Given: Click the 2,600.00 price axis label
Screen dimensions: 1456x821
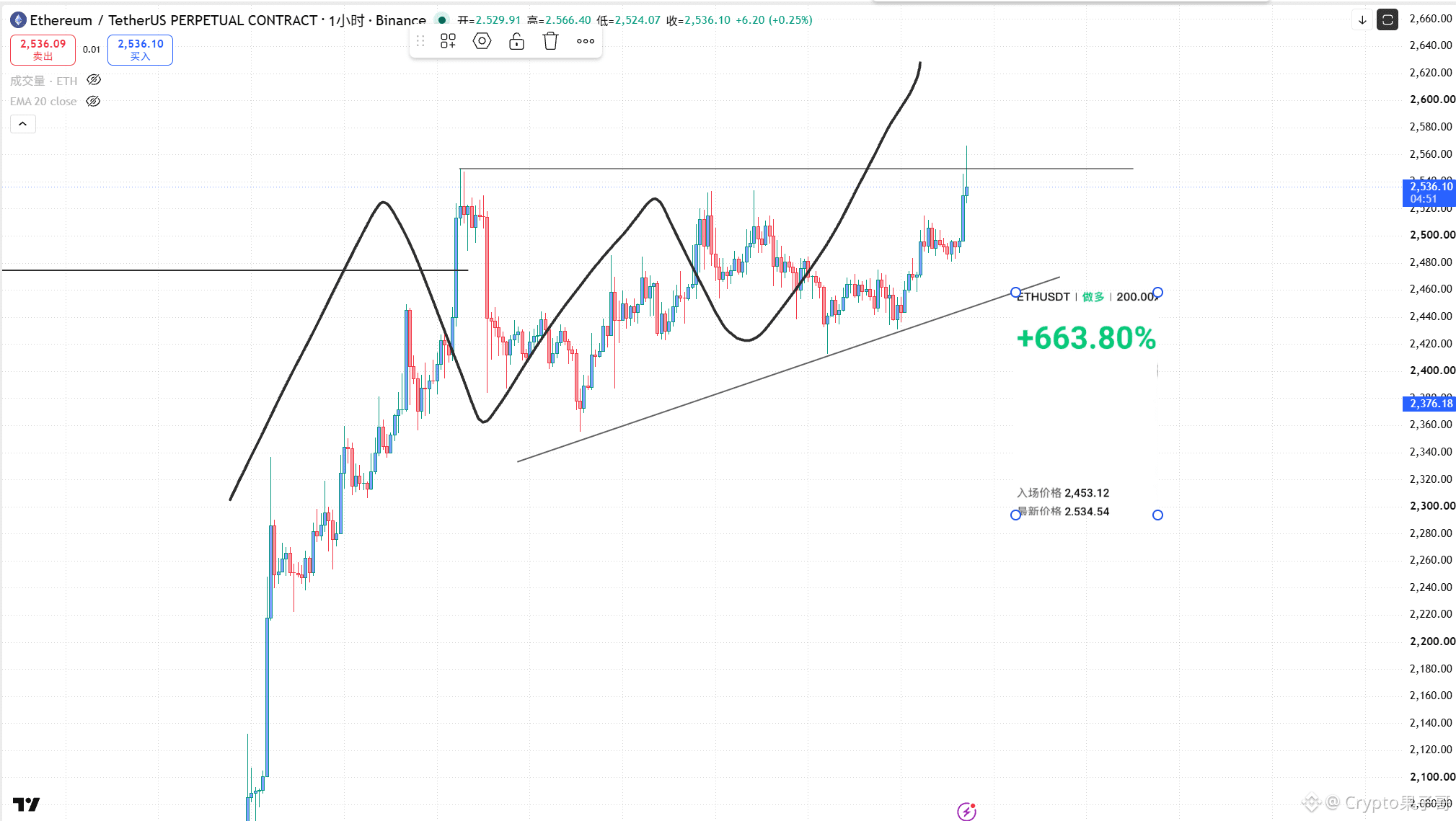Looking at the screenshot, I should pos(1432,99).
